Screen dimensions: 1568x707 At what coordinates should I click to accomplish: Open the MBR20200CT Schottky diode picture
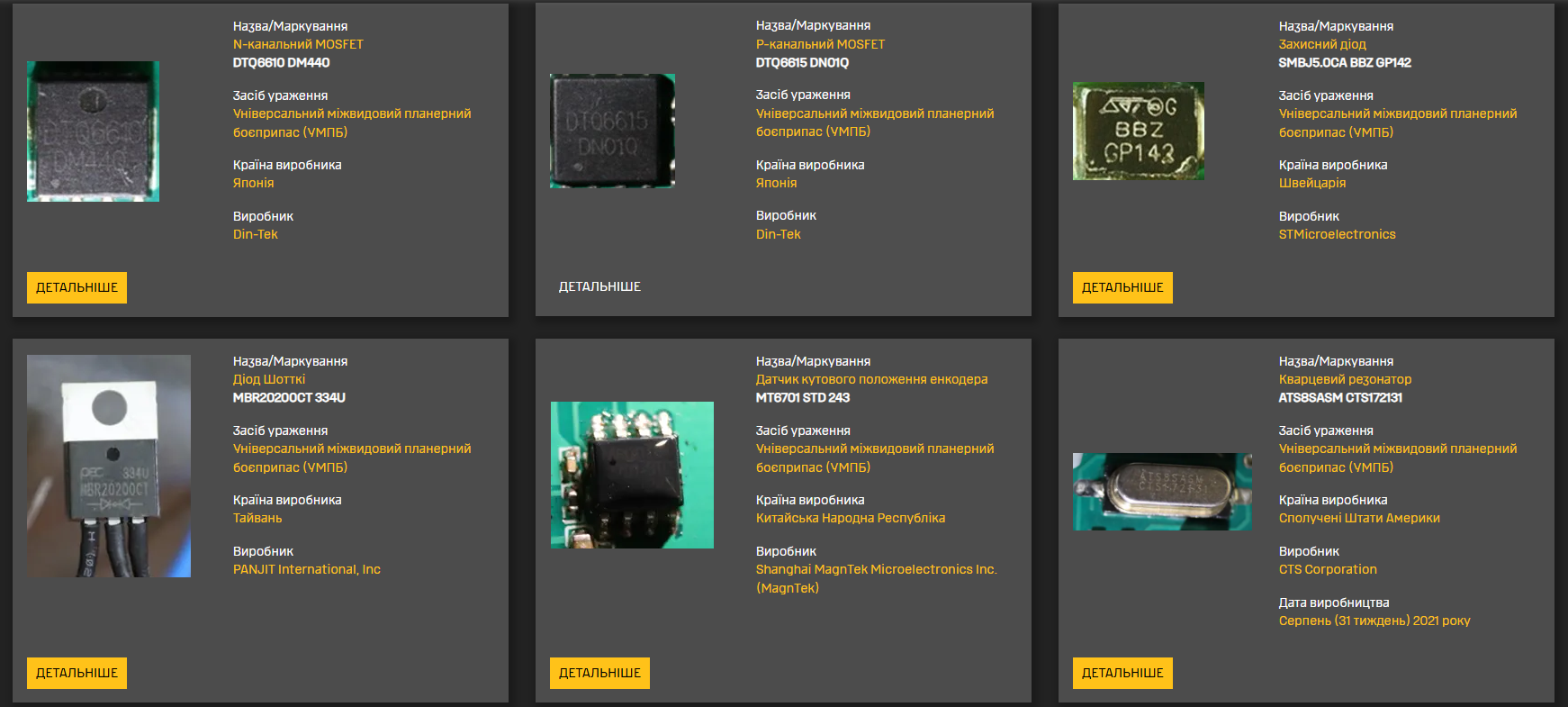[x=109, y=466]
